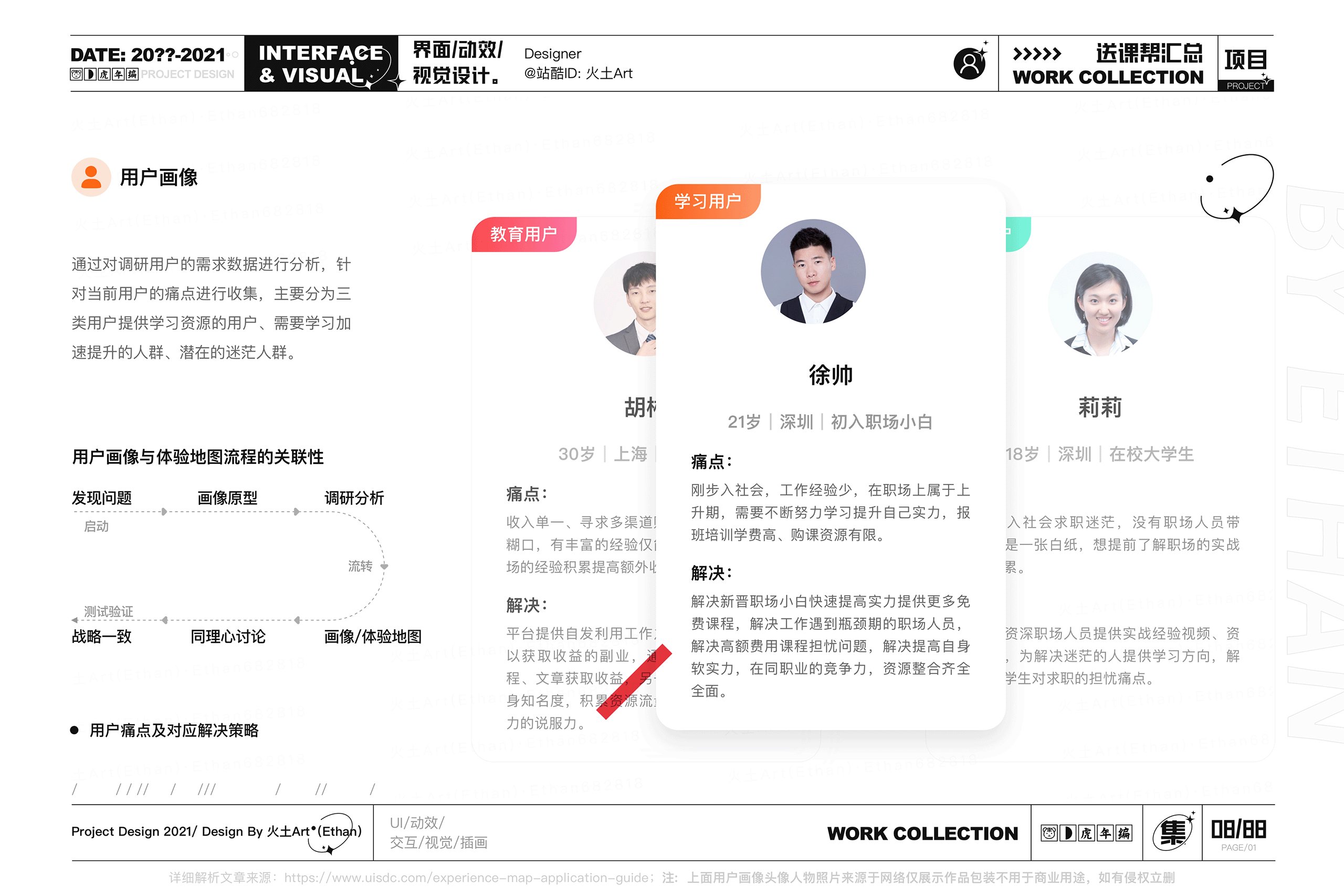Click the INTERFACE & VISUAL black banner
The image size is (1344, 896).
[321, 64]
